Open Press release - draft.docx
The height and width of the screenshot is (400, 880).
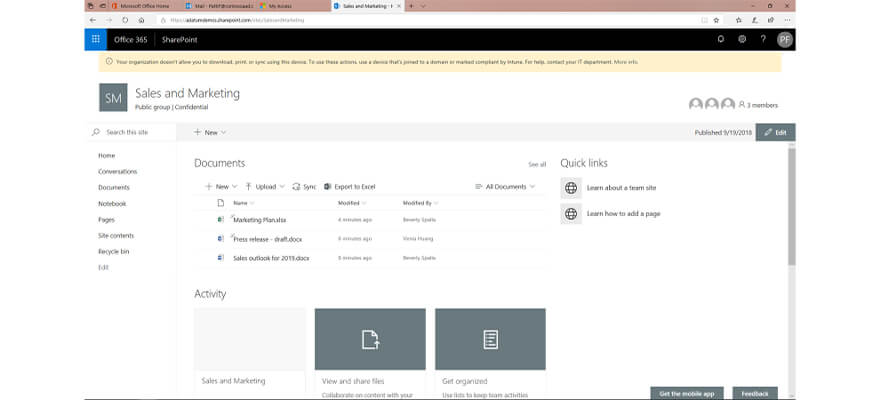coord(267,239)
